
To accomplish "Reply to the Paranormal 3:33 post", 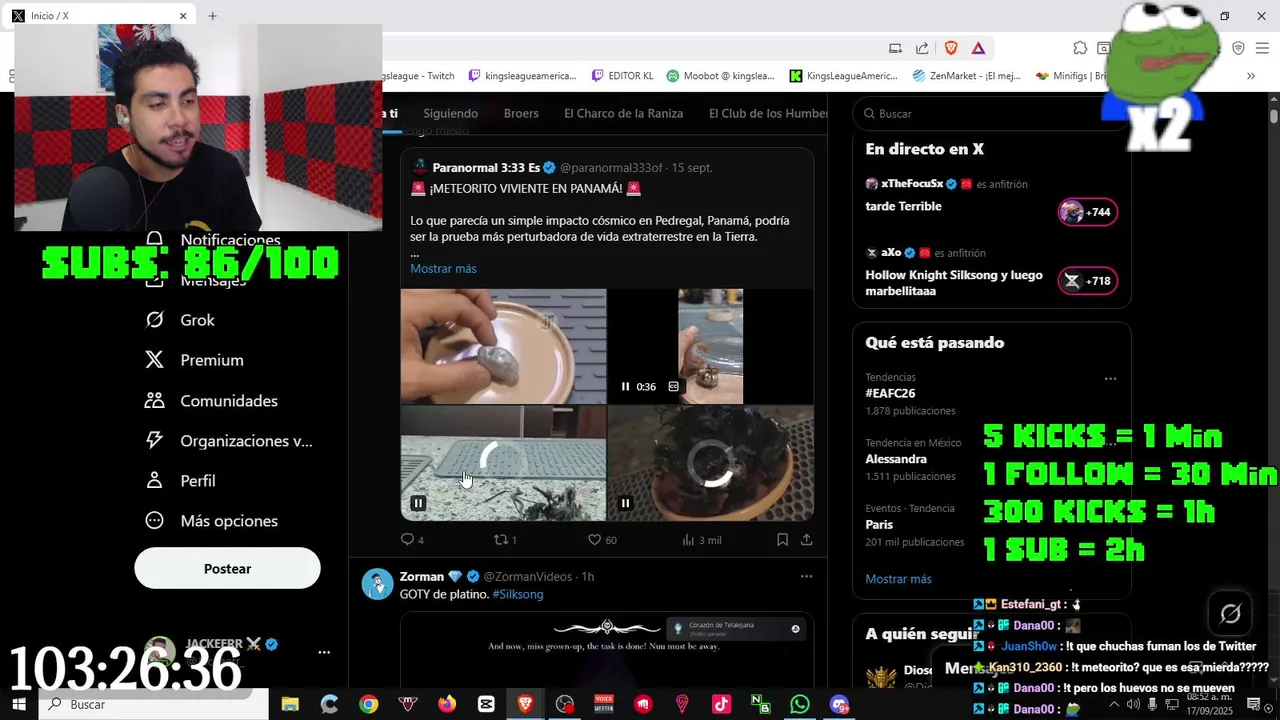I will [x=412, y=540].
